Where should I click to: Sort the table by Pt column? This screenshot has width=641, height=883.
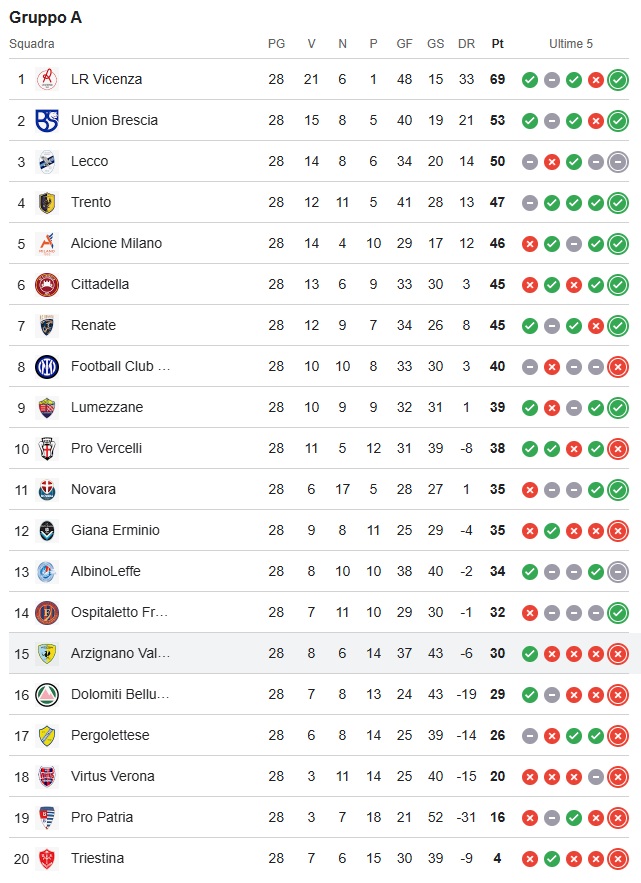tap(497, 43)
